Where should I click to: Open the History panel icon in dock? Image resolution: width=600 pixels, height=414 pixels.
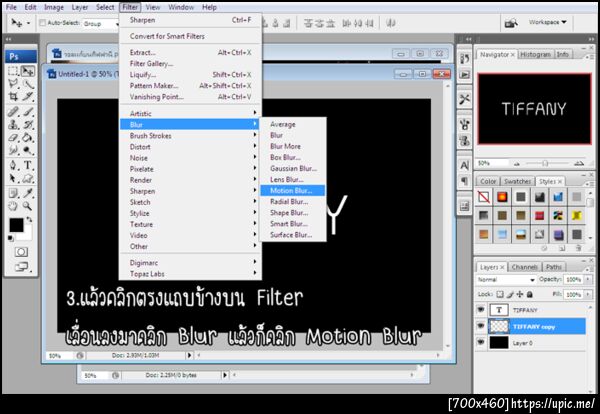coord(465,59)
